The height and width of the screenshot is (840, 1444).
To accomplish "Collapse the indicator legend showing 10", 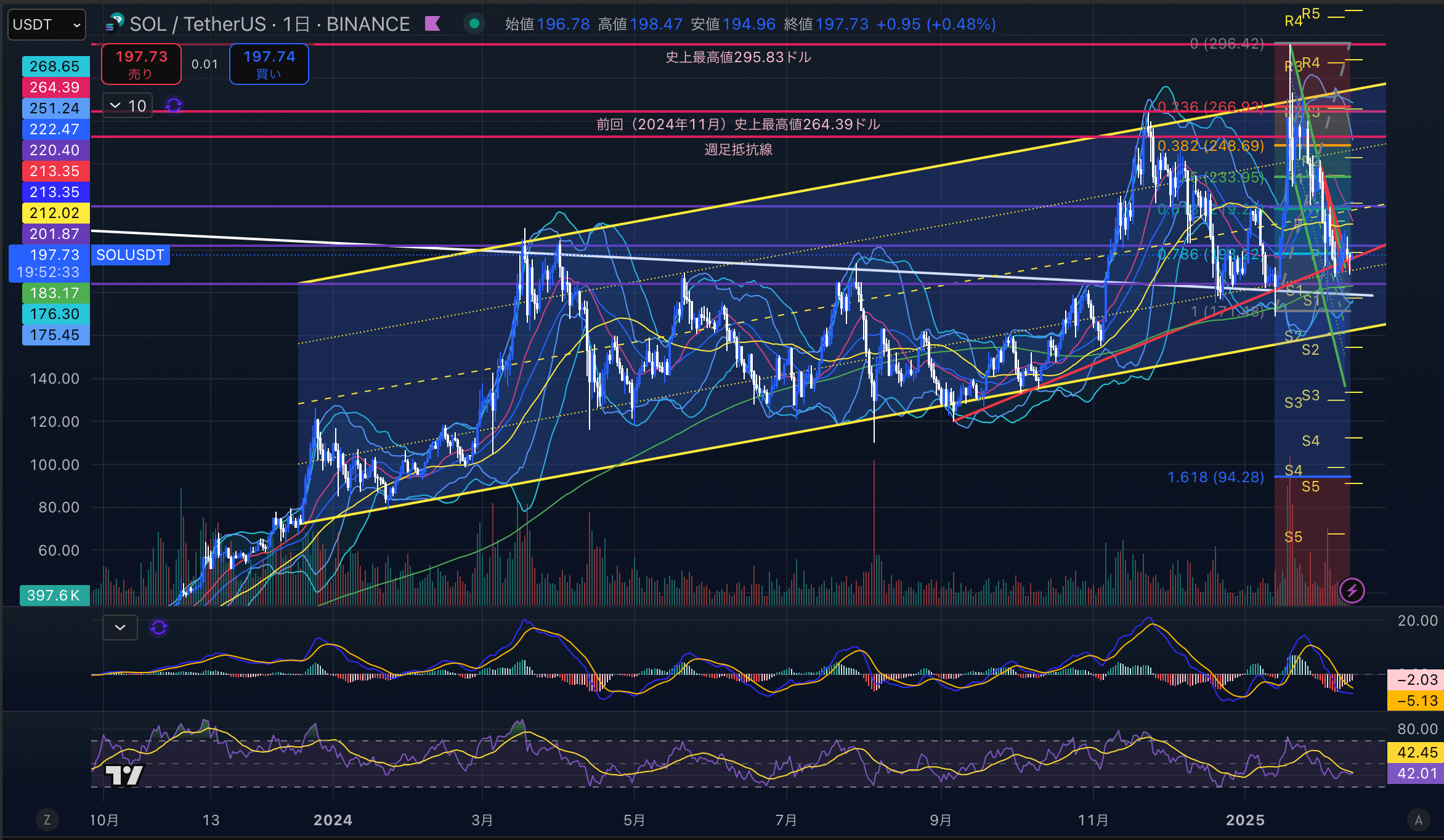I will [x=128, y=106].
